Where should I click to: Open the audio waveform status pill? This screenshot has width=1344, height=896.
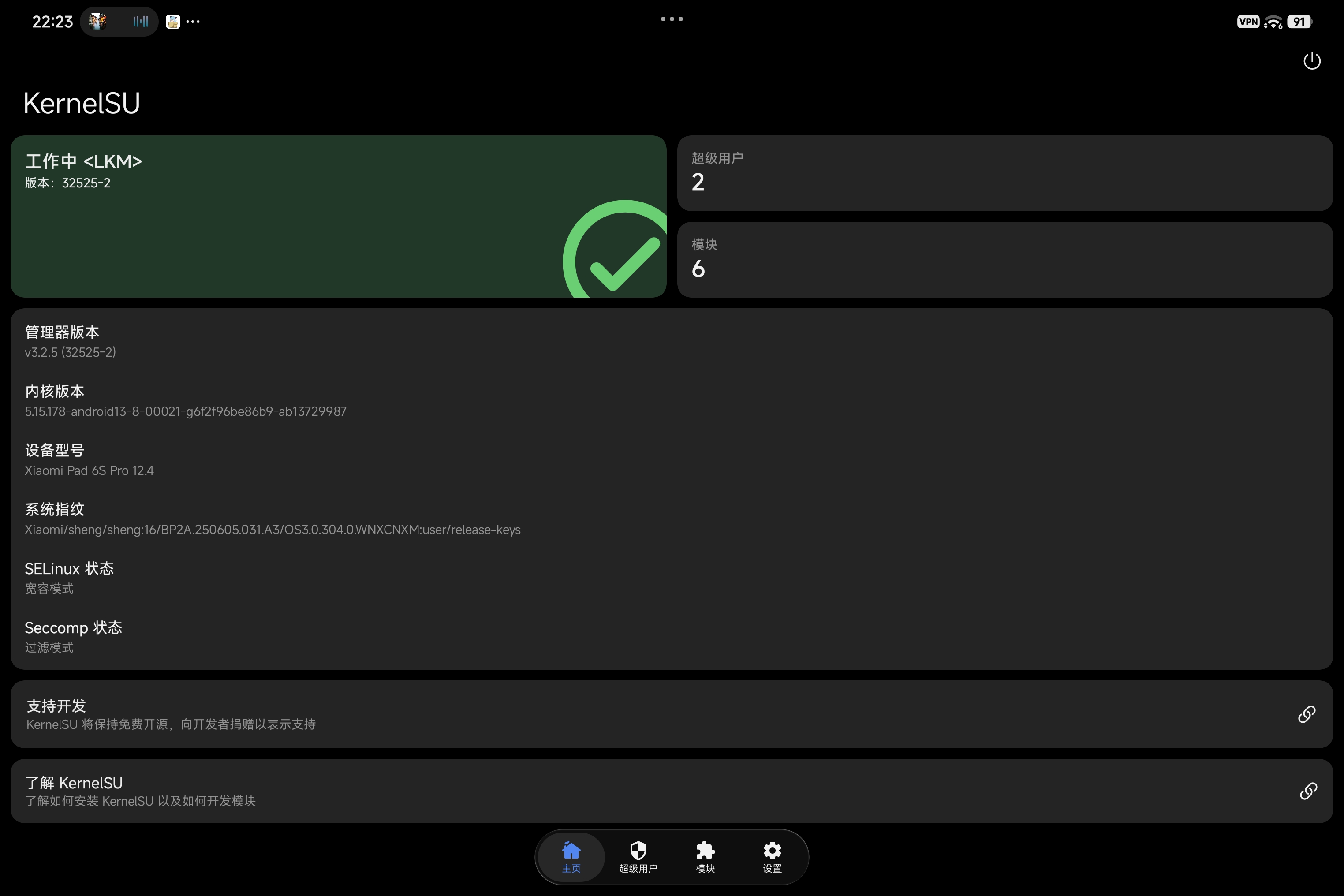(x=119, y=22)
